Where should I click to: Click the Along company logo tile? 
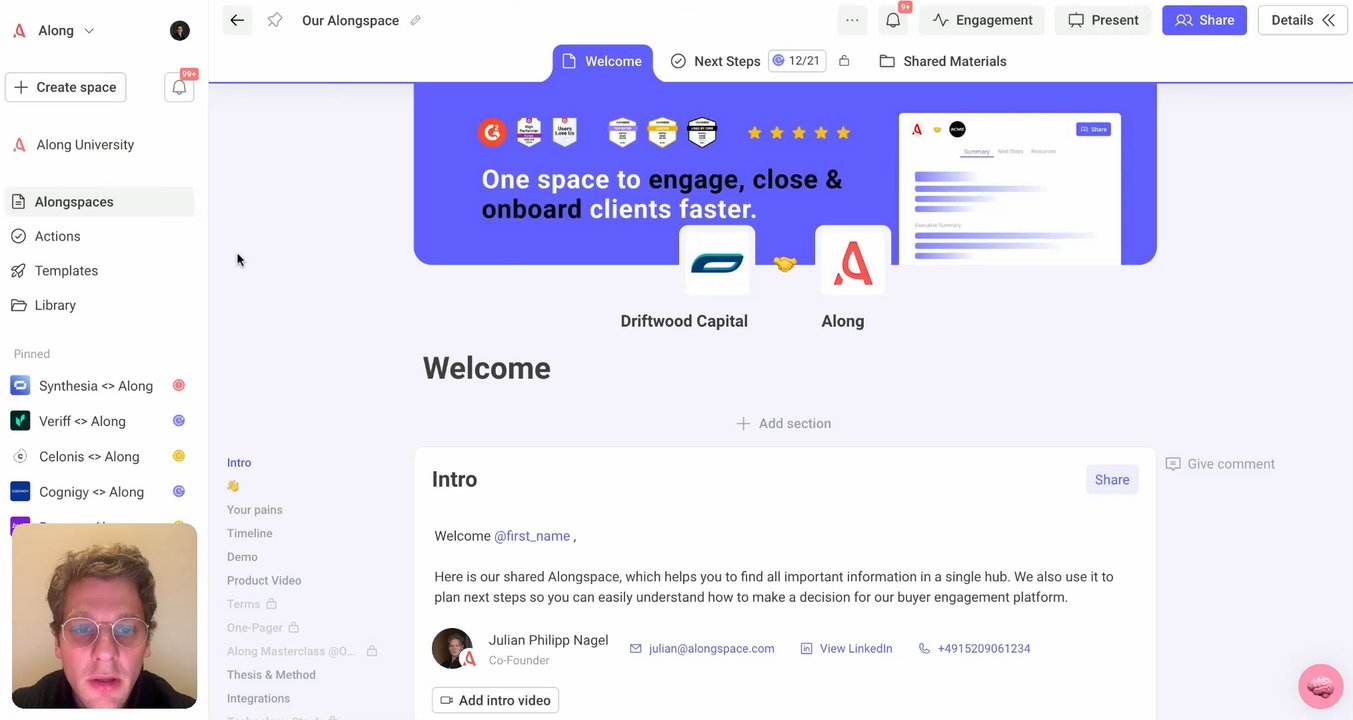click(x=853, y=263)
